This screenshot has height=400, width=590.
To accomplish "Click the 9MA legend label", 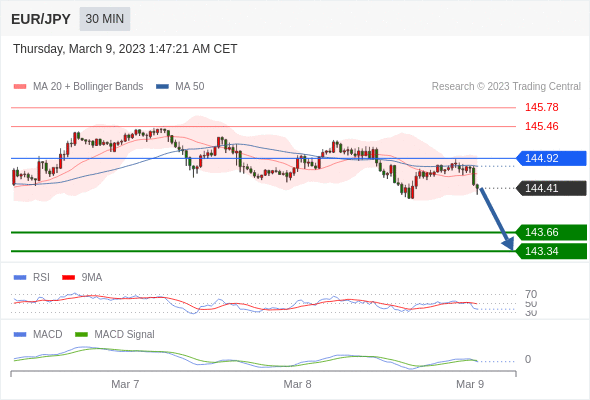I will (92, 278).
